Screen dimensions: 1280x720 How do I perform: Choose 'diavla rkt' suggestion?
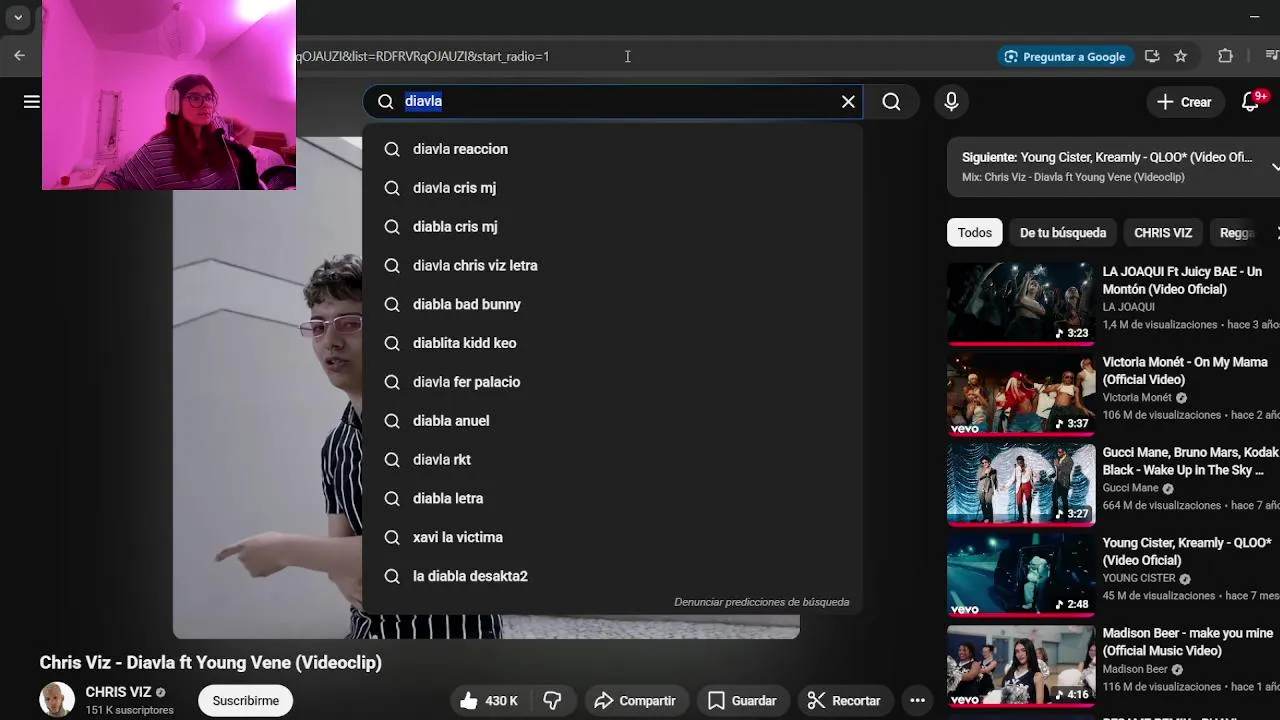[612, 460]
